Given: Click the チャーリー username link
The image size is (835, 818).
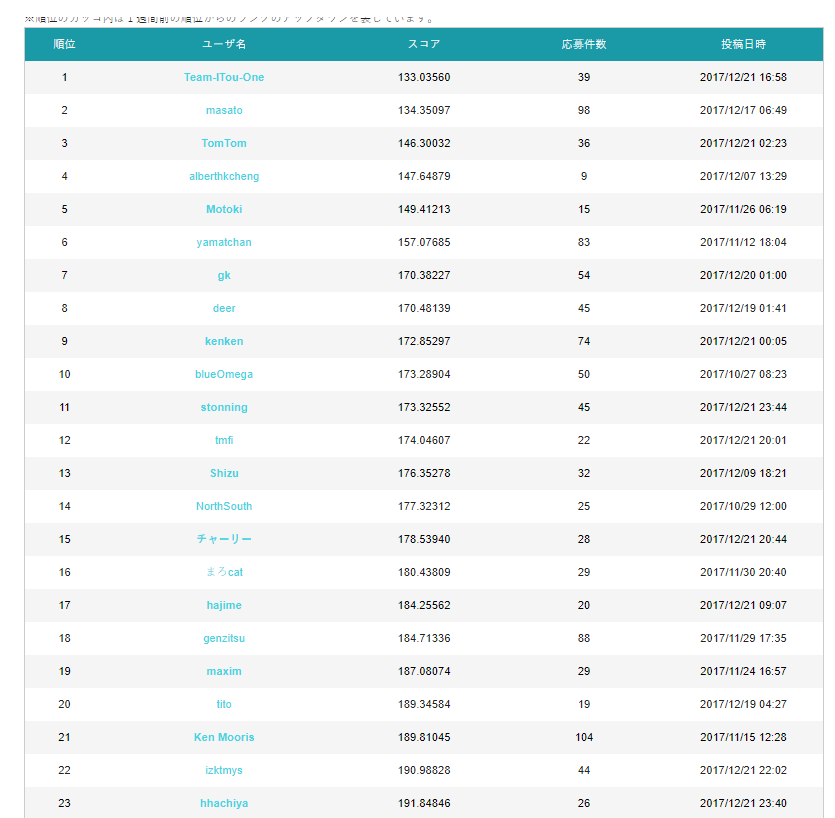Looking at the screenshot, I should (224, 539).
